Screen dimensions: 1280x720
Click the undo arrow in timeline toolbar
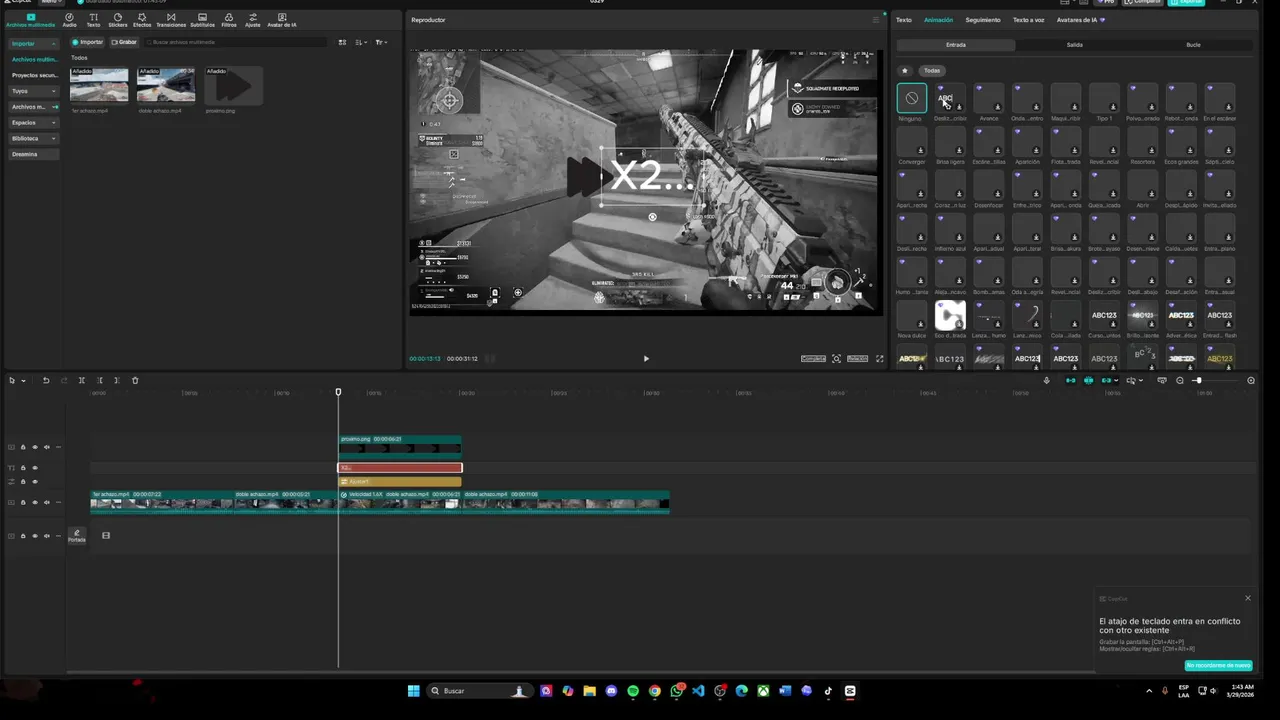point(45,380)
